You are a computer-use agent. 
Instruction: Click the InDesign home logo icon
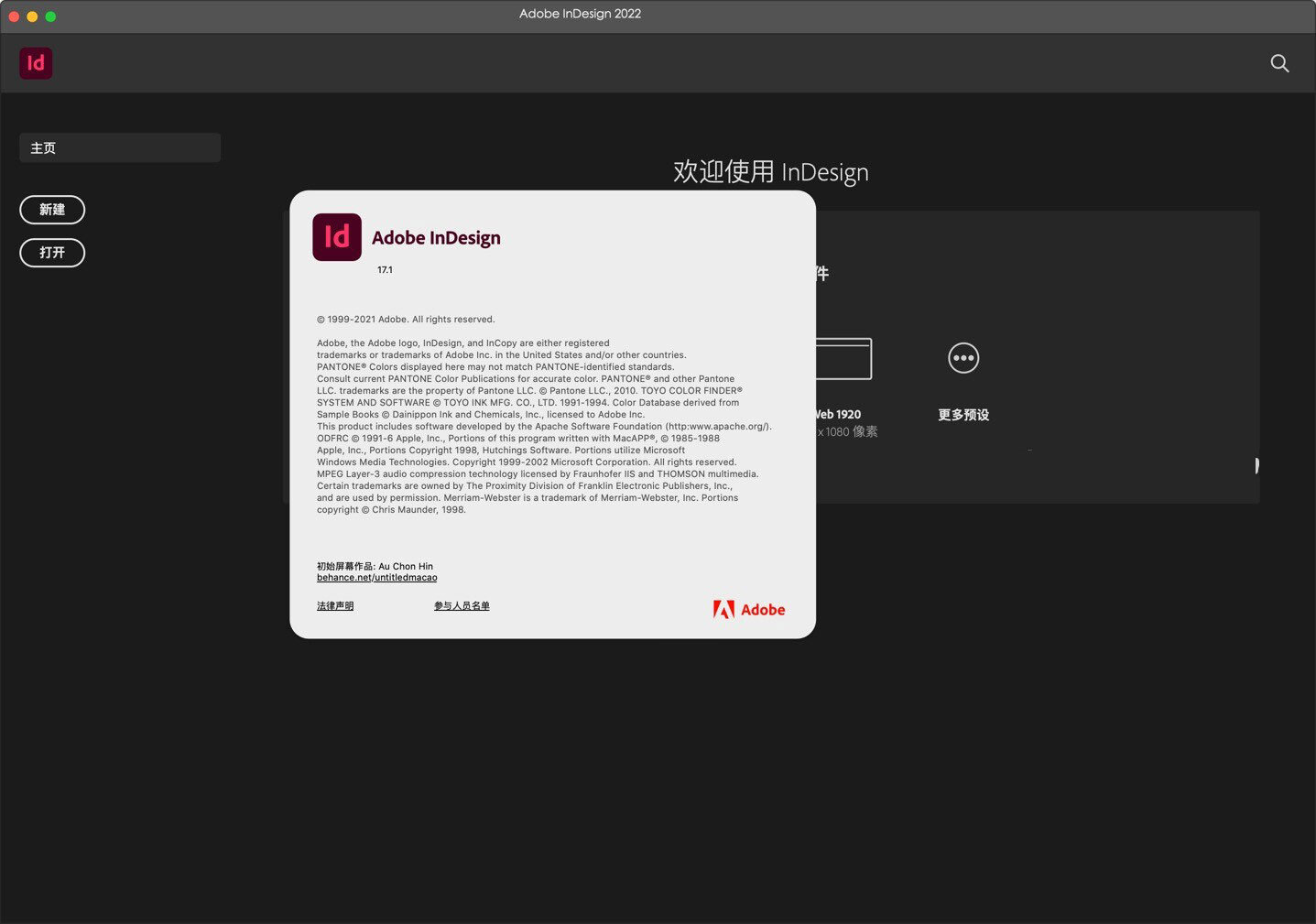(x=36, y=63)
